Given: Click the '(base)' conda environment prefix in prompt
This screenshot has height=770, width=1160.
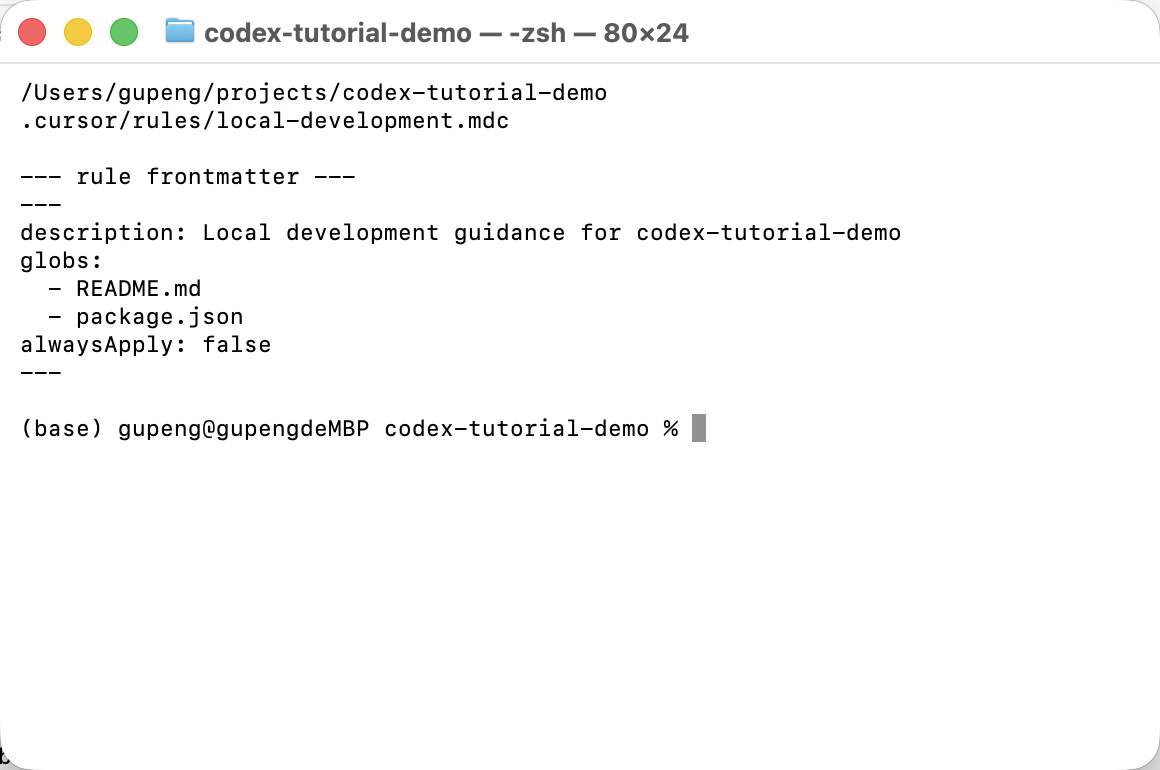Looking at the screenshot, I should point(61,429).
